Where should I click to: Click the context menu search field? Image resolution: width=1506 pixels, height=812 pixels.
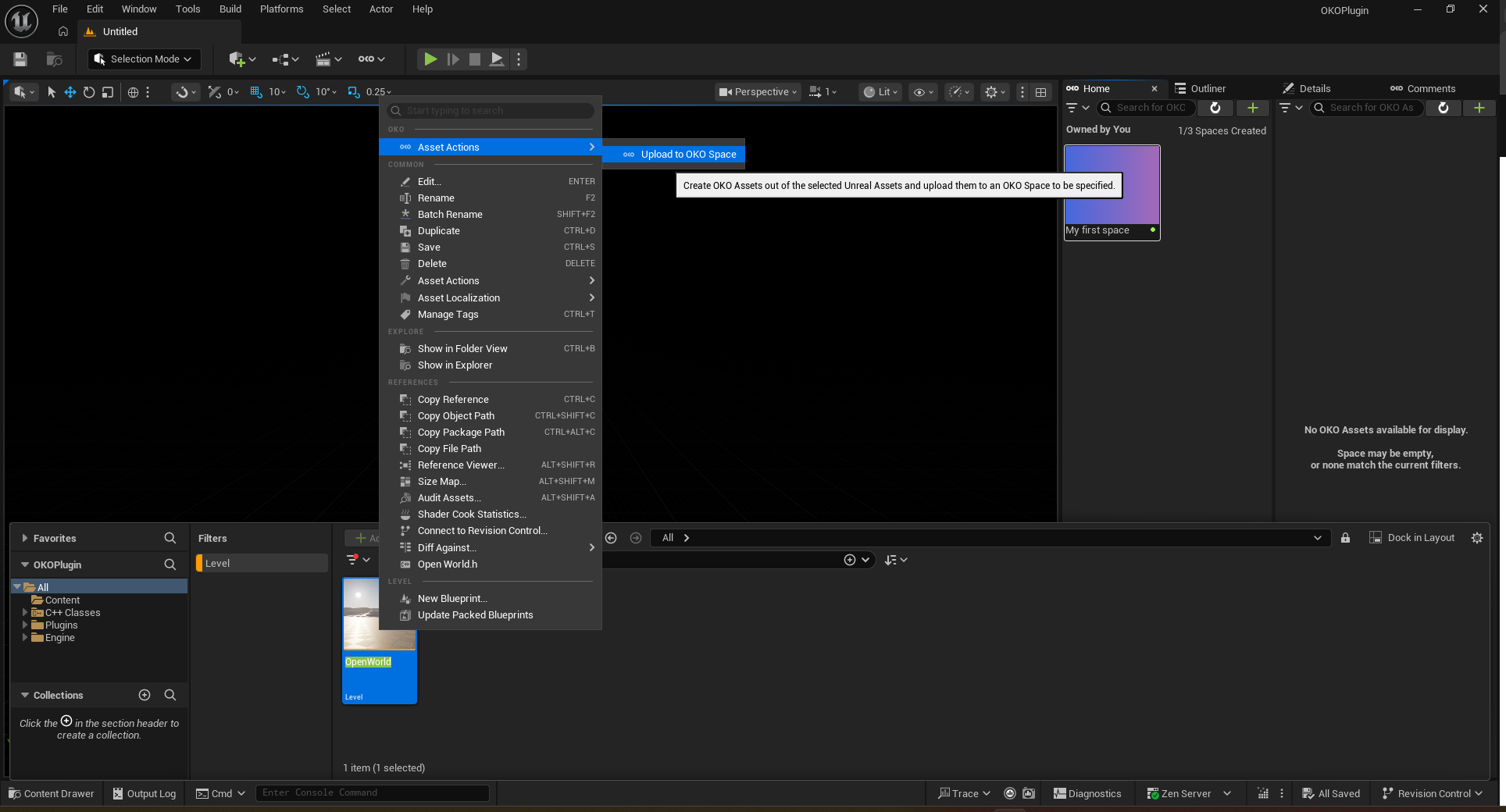pos(491,111)
